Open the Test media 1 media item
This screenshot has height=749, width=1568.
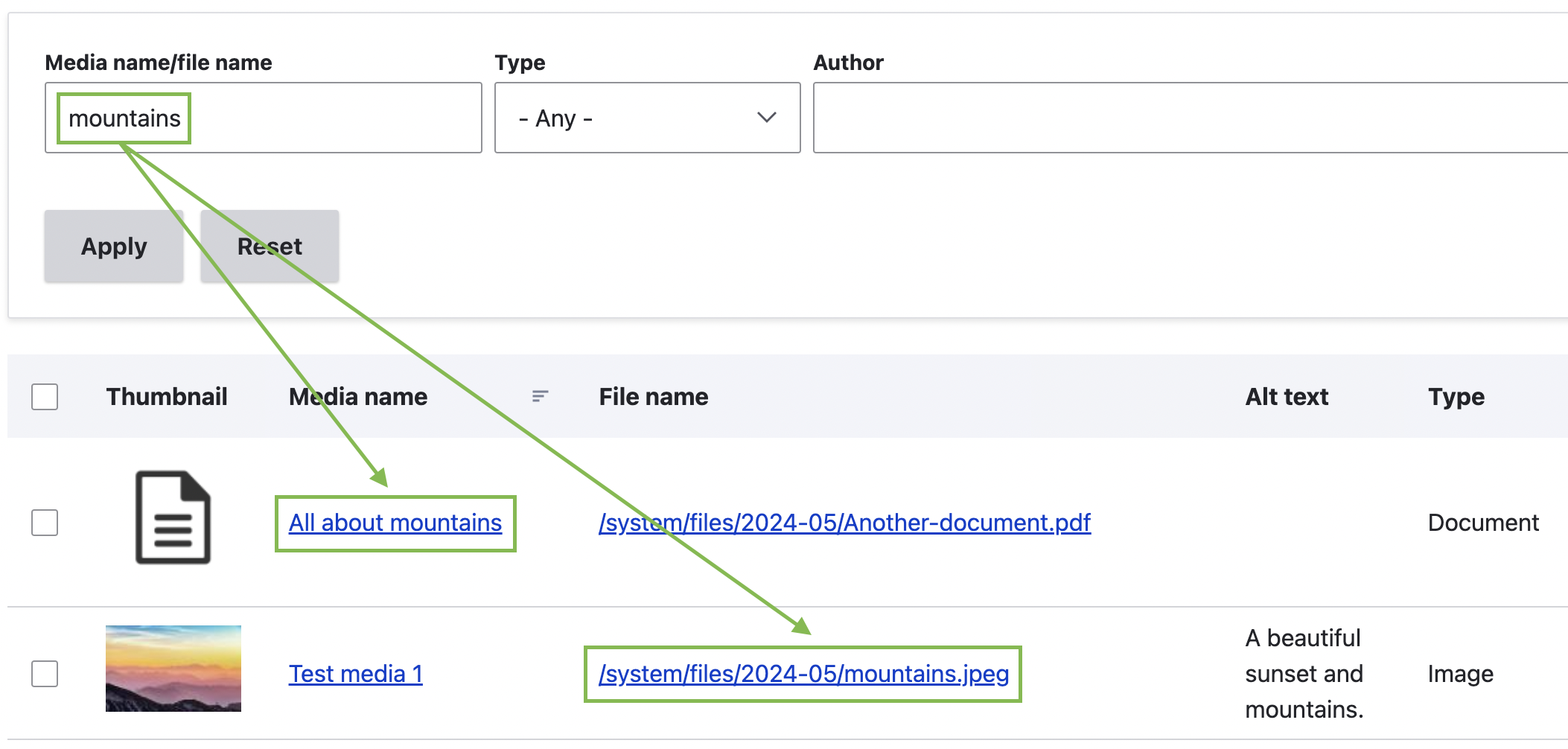coord(355,674)
